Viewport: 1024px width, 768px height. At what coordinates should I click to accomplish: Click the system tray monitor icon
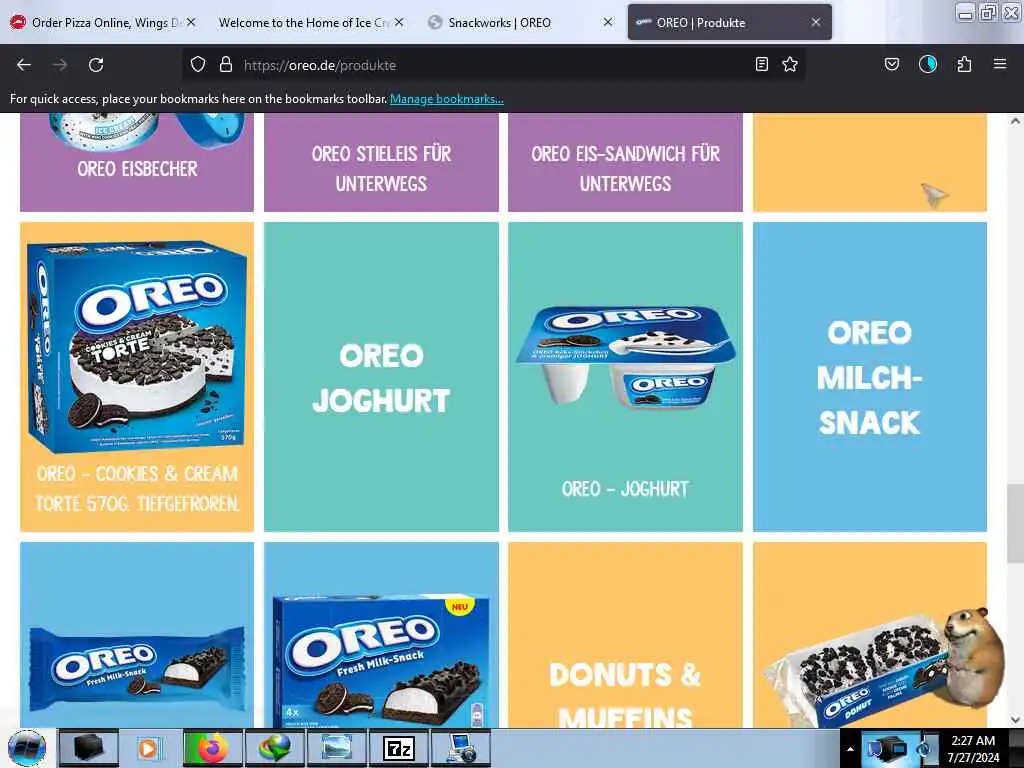[886, 748]
